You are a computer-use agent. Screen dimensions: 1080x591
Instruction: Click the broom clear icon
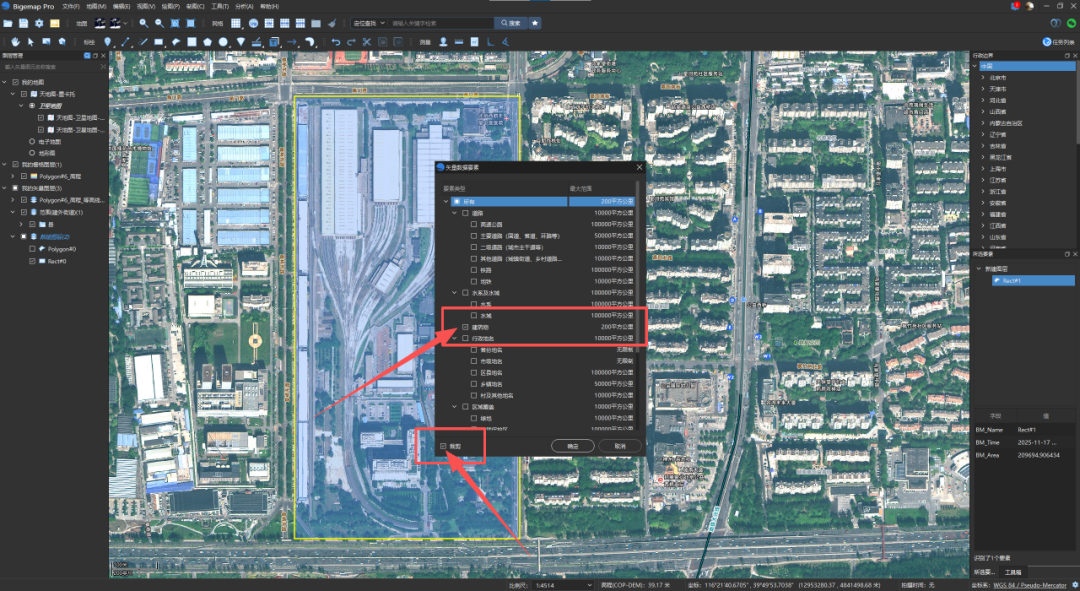coord(332,23)
